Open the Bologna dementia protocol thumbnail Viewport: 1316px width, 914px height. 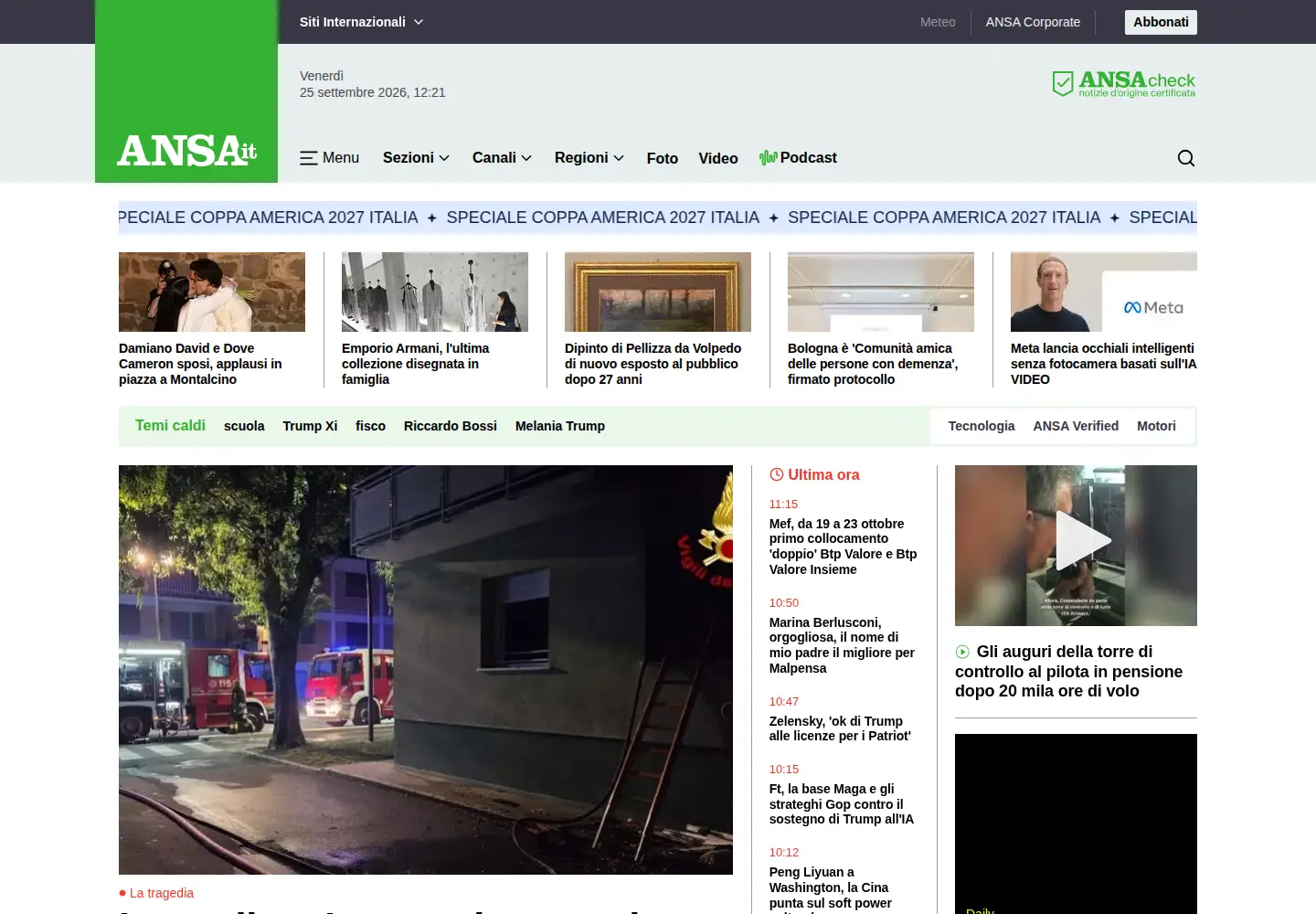tap(881, 292)
